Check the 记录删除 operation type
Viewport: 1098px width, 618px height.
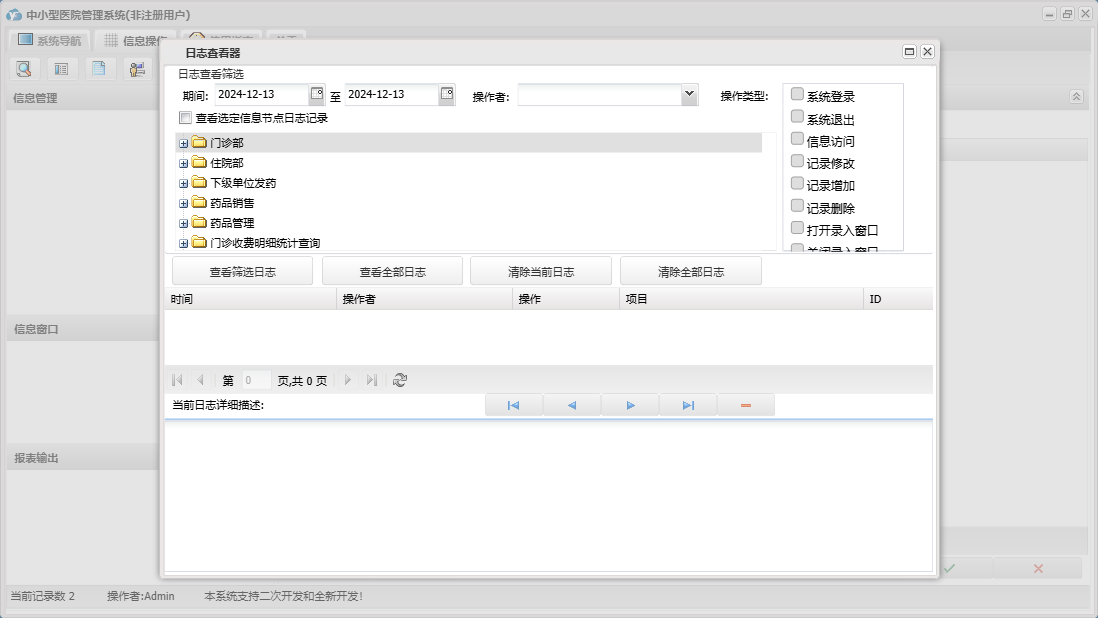[797, 206]
